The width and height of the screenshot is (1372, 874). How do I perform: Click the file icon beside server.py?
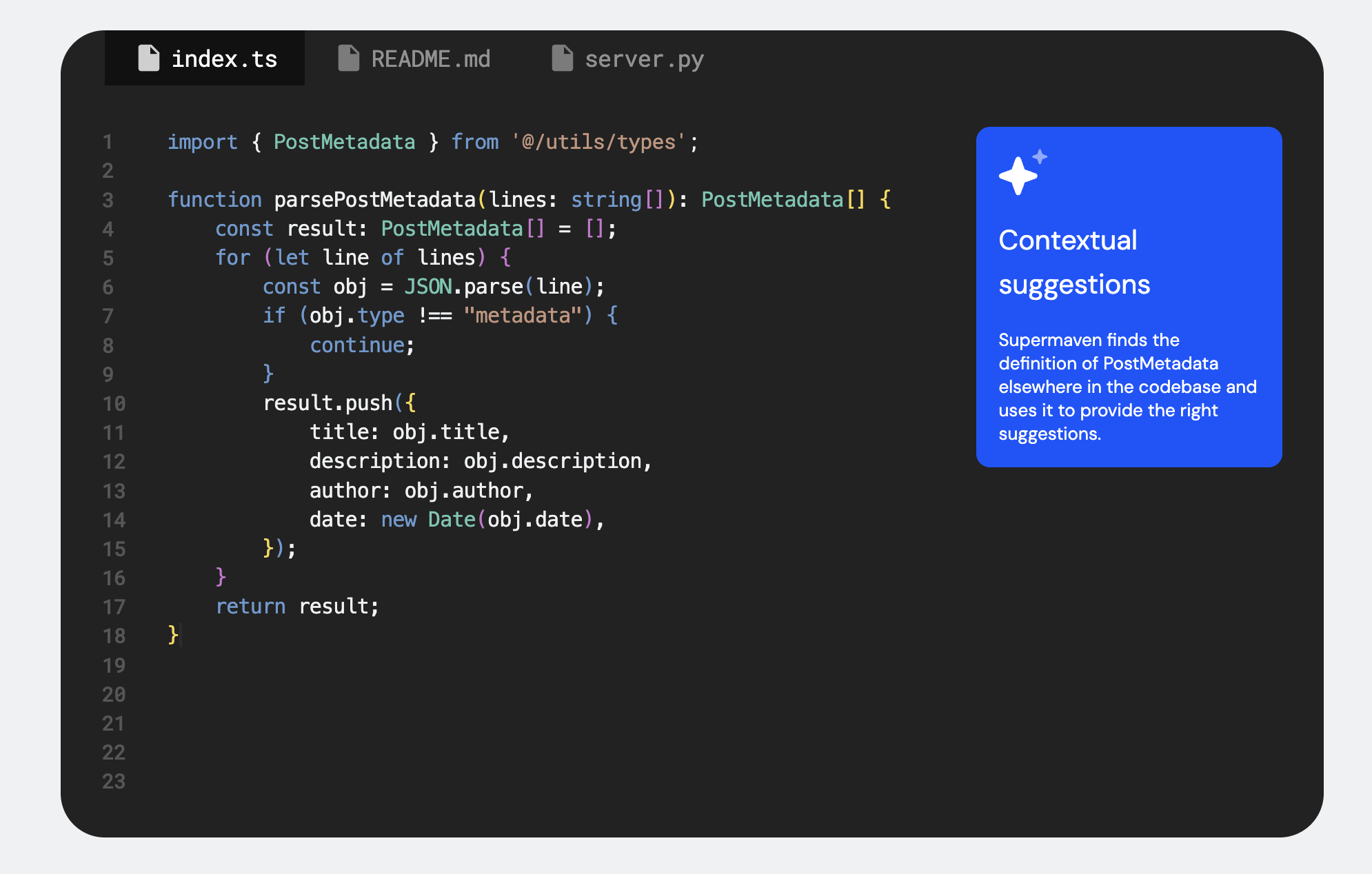(562, 58)
